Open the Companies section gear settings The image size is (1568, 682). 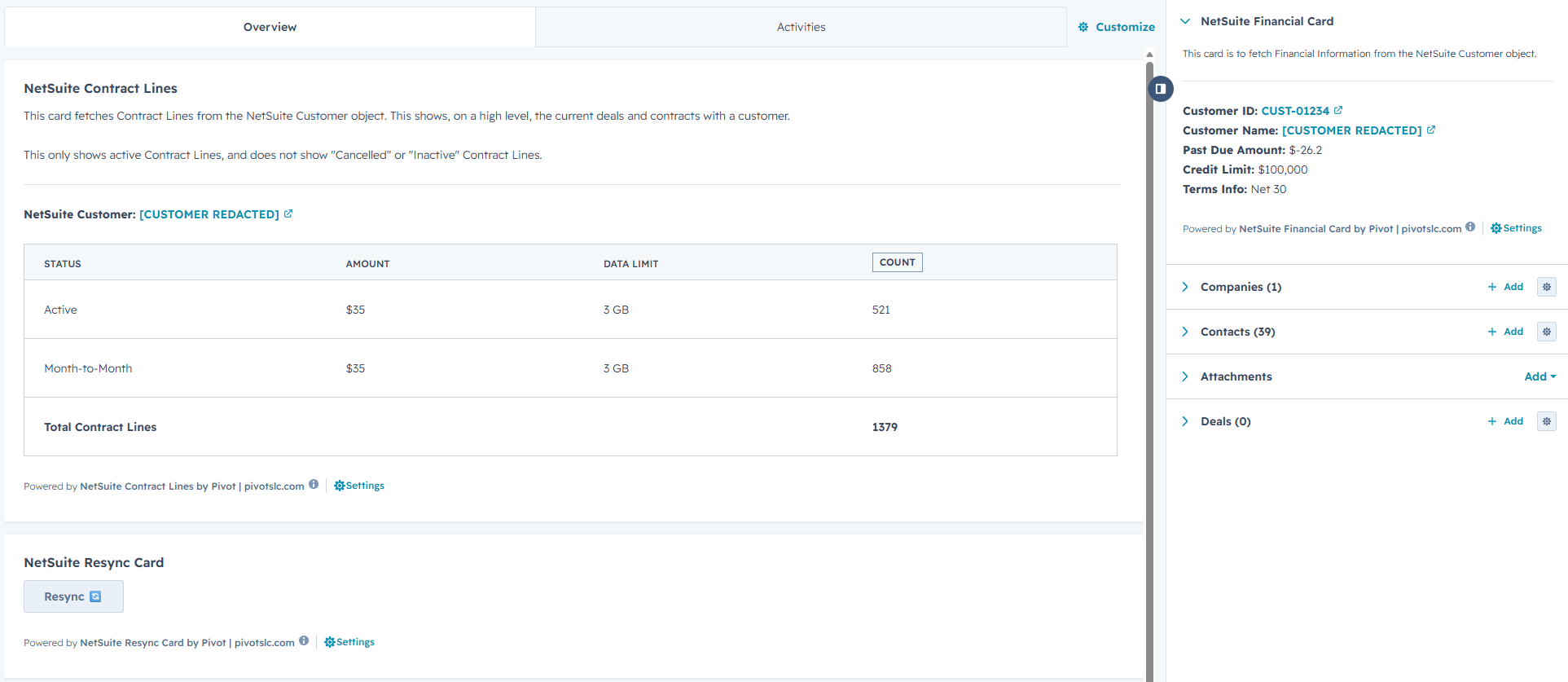[x=1547, y=287]
